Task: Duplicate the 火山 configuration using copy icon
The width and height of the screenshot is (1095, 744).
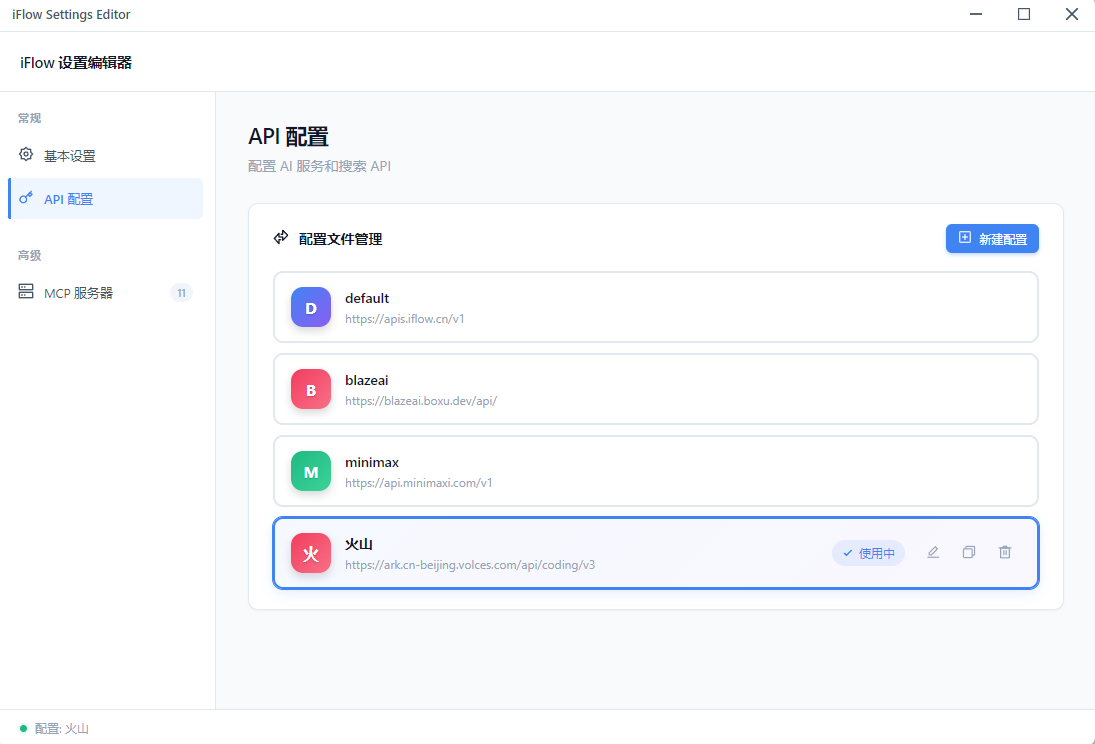Action: point(968,552)
